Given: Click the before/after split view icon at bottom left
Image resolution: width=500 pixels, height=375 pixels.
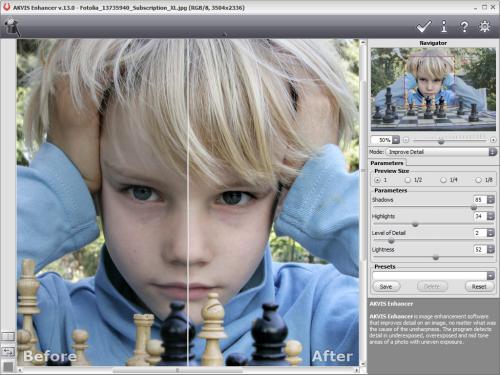Looking at the screenshot, I should pyautogui.click(x=8, y=336).
